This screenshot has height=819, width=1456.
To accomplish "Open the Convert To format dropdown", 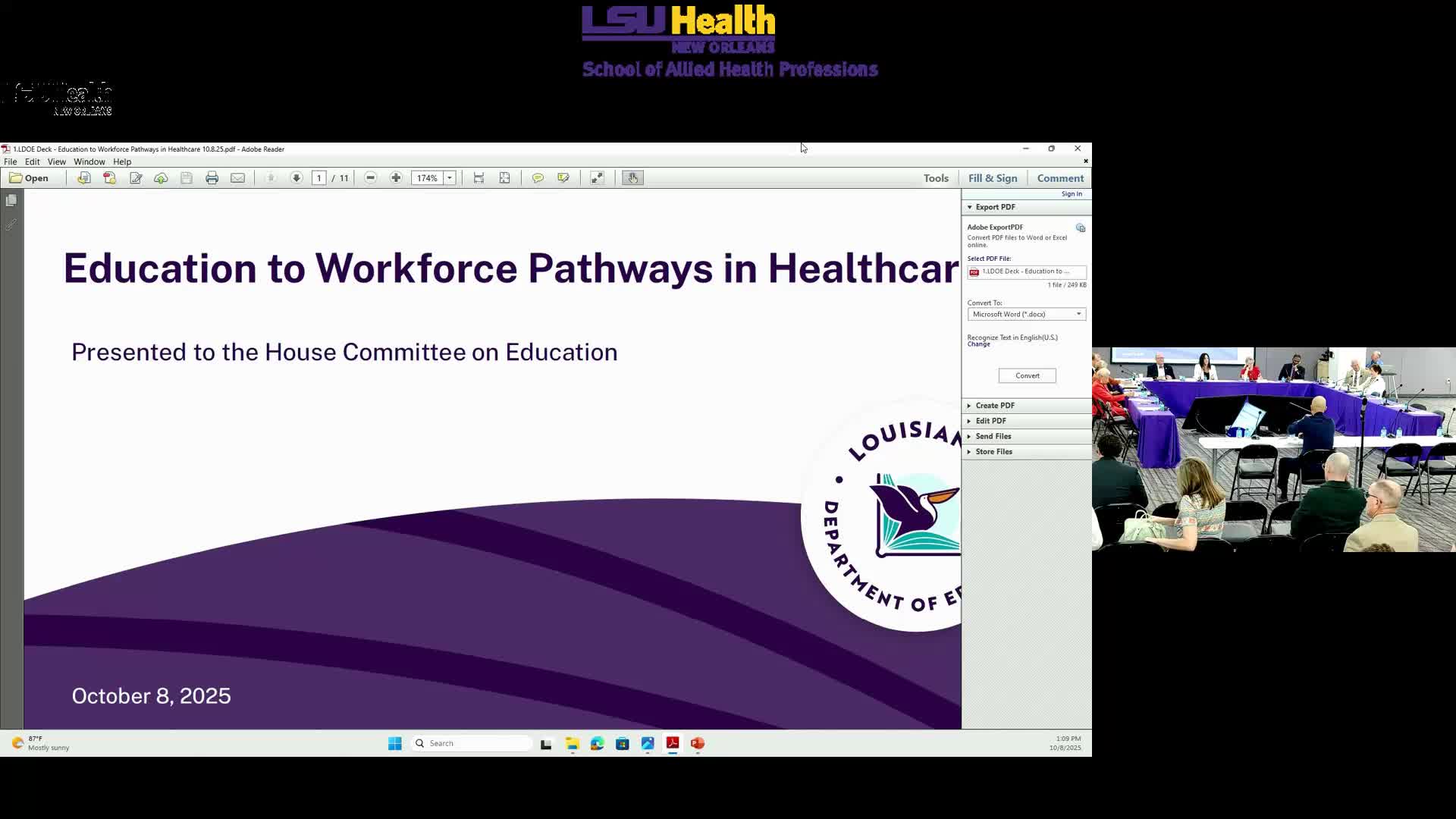I will tap(1078, 314).
